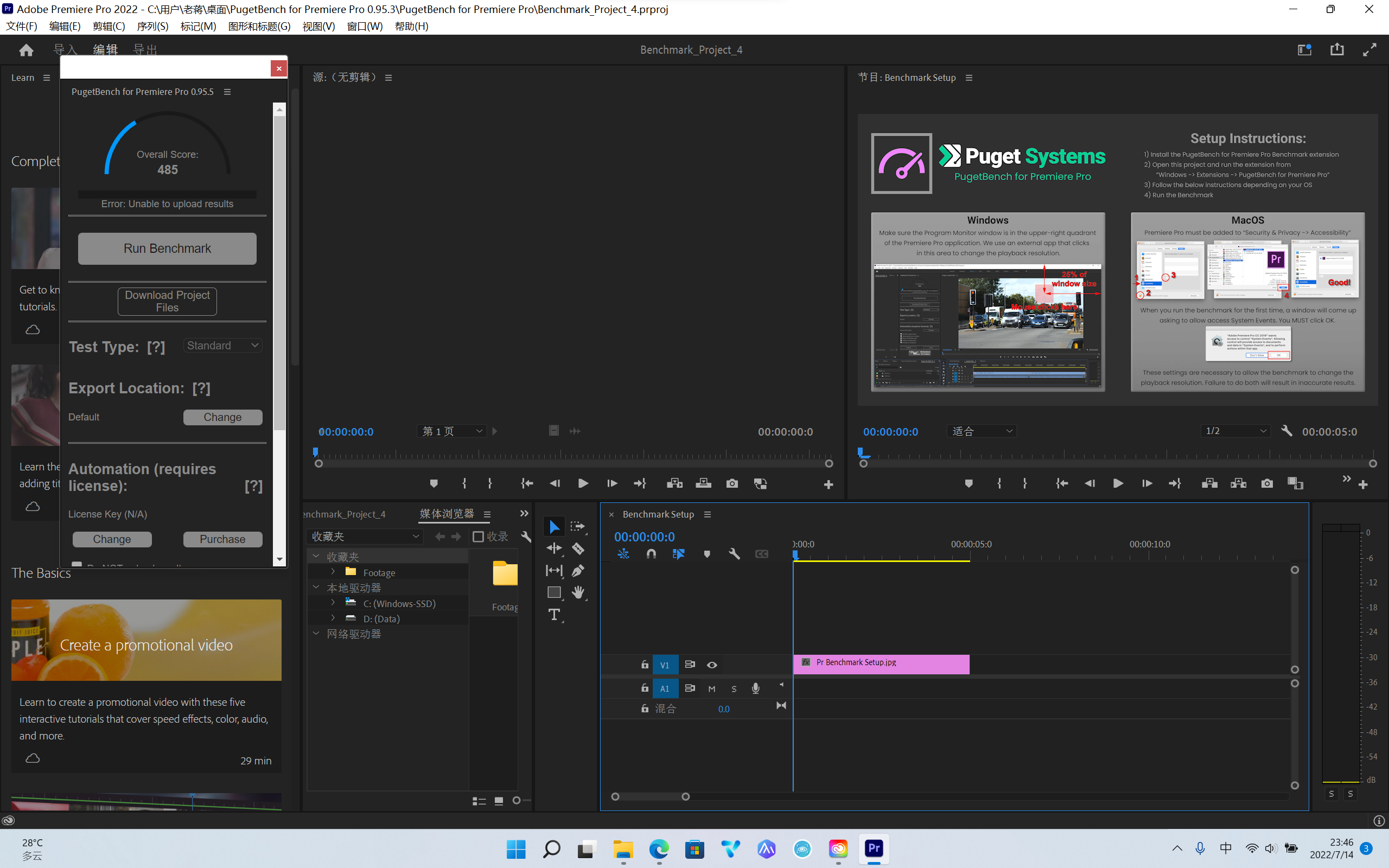Select the Slip tool

coord(554,570)
